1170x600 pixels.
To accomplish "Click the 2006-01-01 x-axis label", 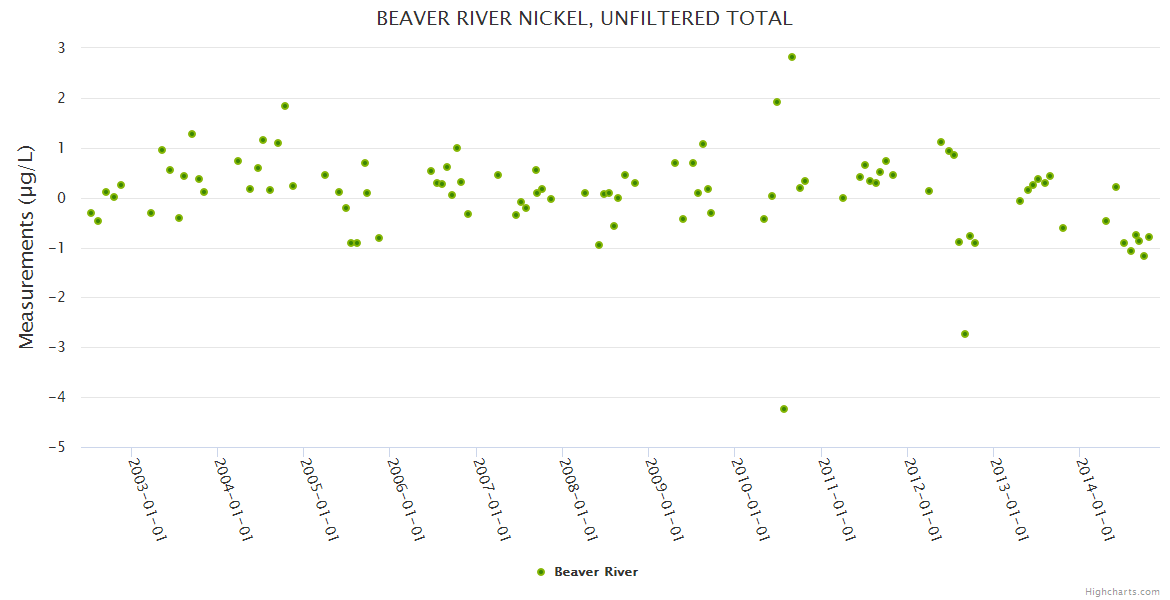I will [406, 499].
